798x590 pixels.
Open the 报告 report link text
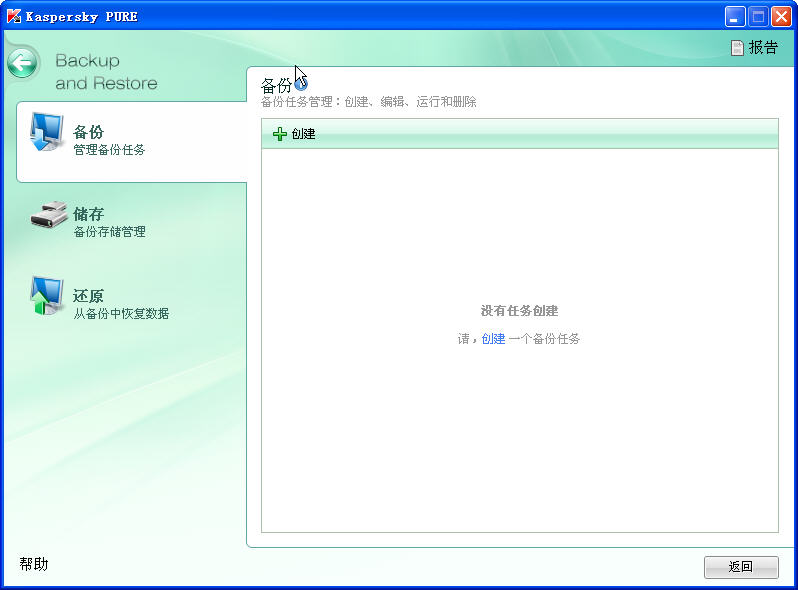tap(763, 48)
